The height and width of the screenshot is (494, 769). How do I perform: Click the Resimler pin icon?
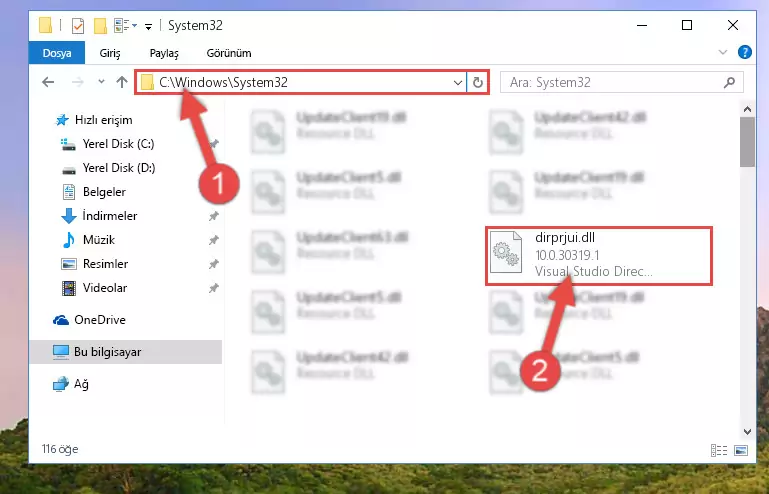tap(213, 264)
